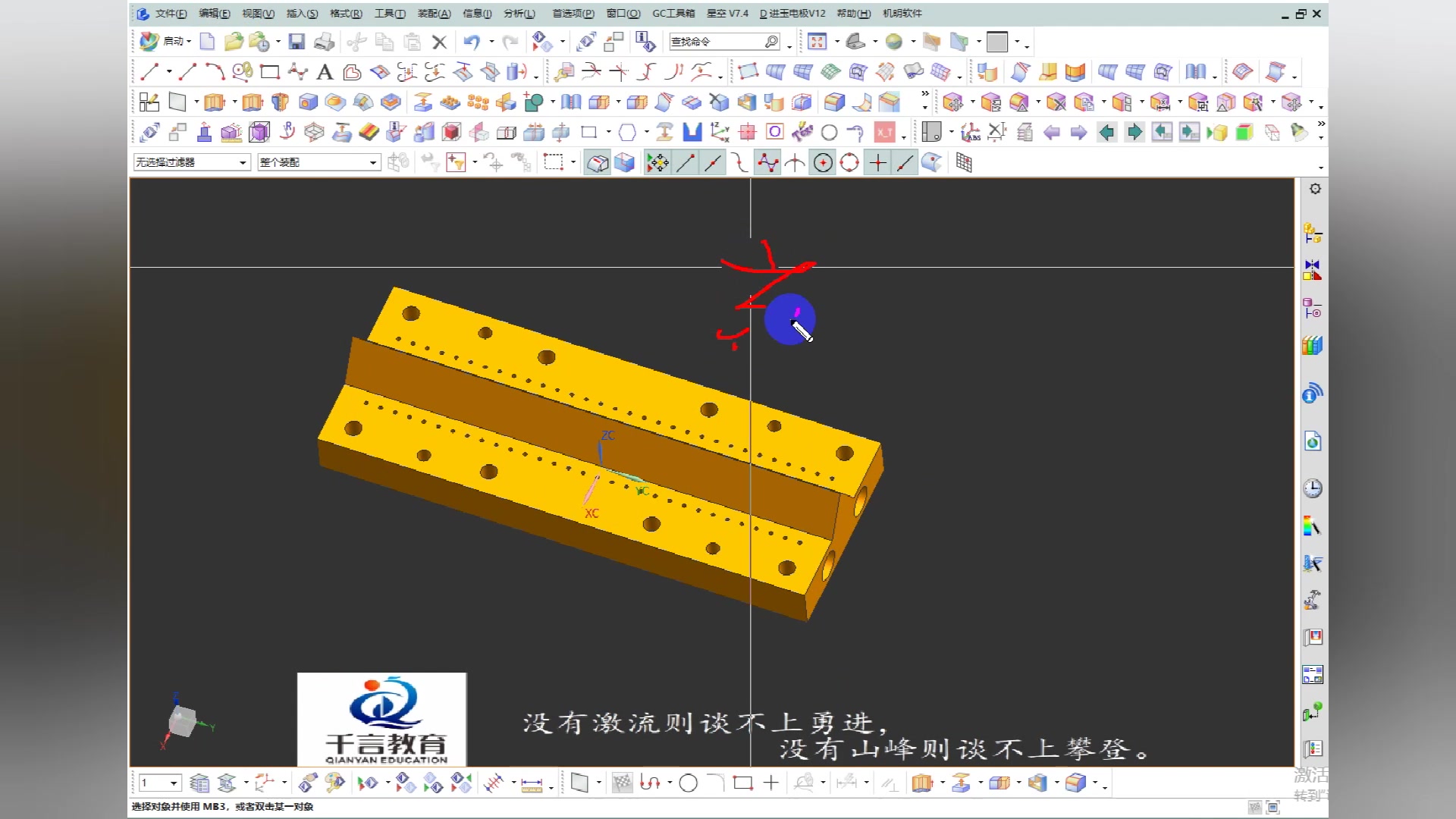Select the Rectangle curve tool
This screenshot has height=819, width=1456.
(269, 72)
